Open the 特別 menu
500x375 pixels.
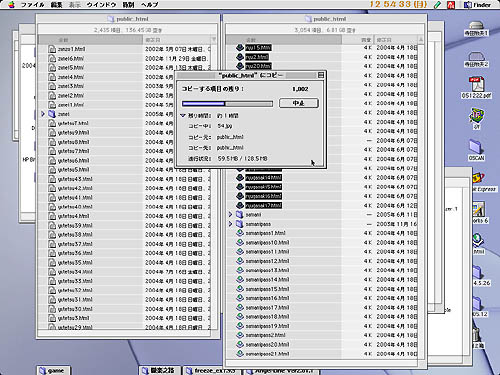(128, 5)
